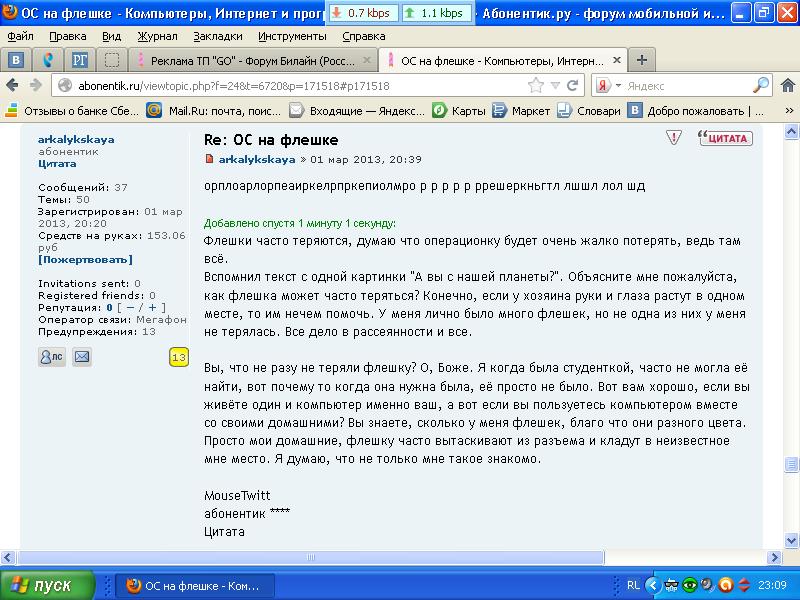The width and height of the screenshot is (800, 600).
Task: Open the new tab plus button
Action: tap(642, 60)
